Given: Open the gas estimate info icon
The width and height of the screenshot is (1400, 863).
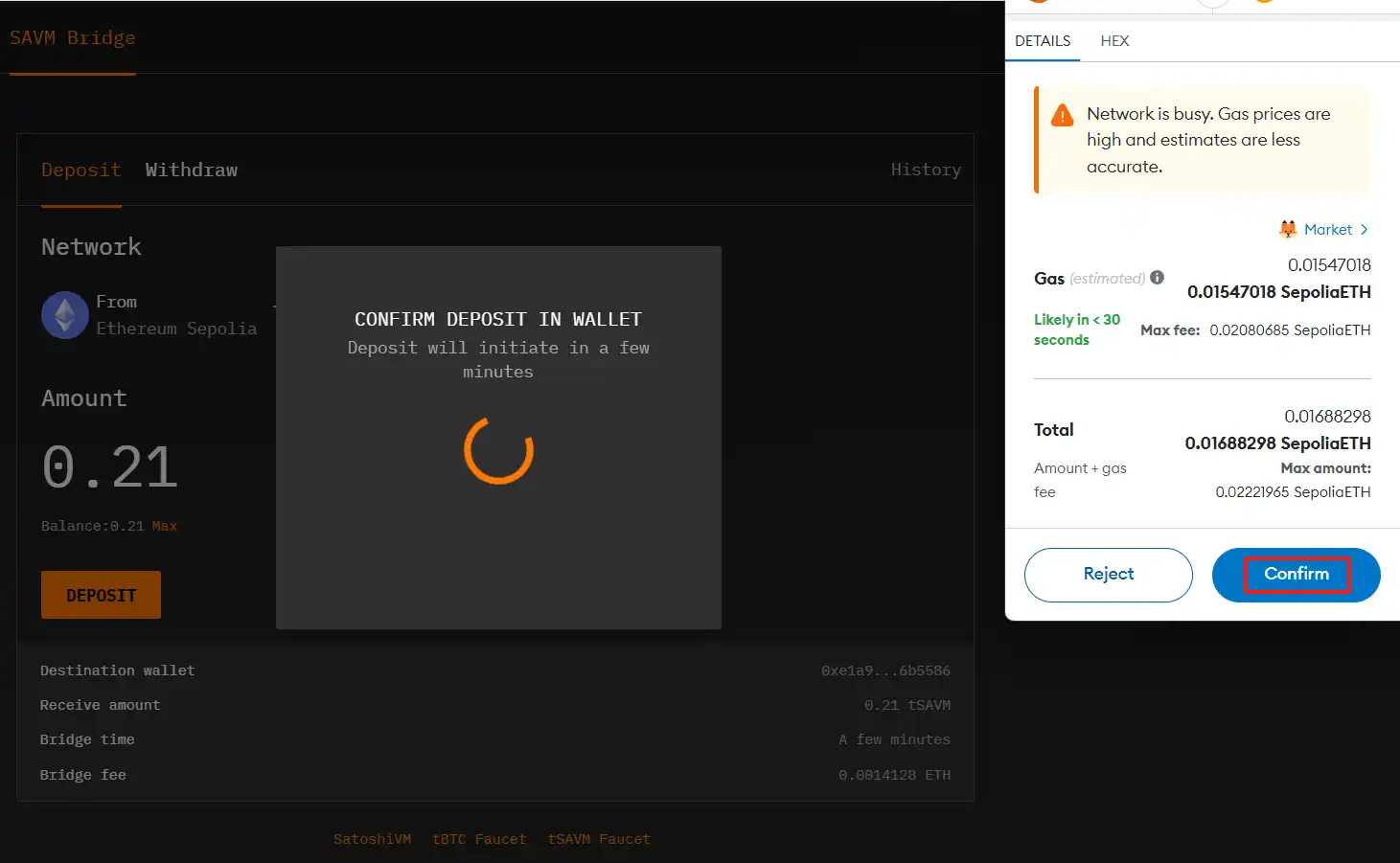Looking at the screenshot, I should [x=1158, y=278].
